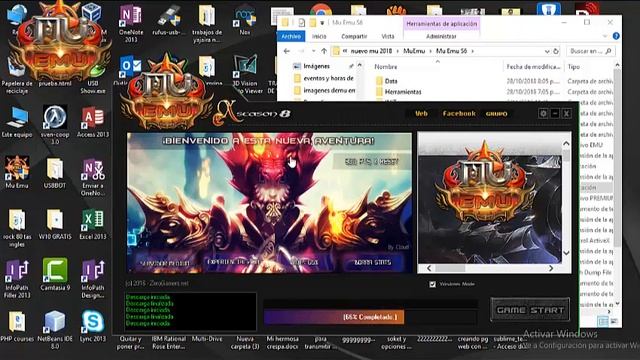Image resolution: width=640 pixels, height=360 pixels.
Task: Select the rufus-usb desktop icon
Action: [x=169, y=20]
